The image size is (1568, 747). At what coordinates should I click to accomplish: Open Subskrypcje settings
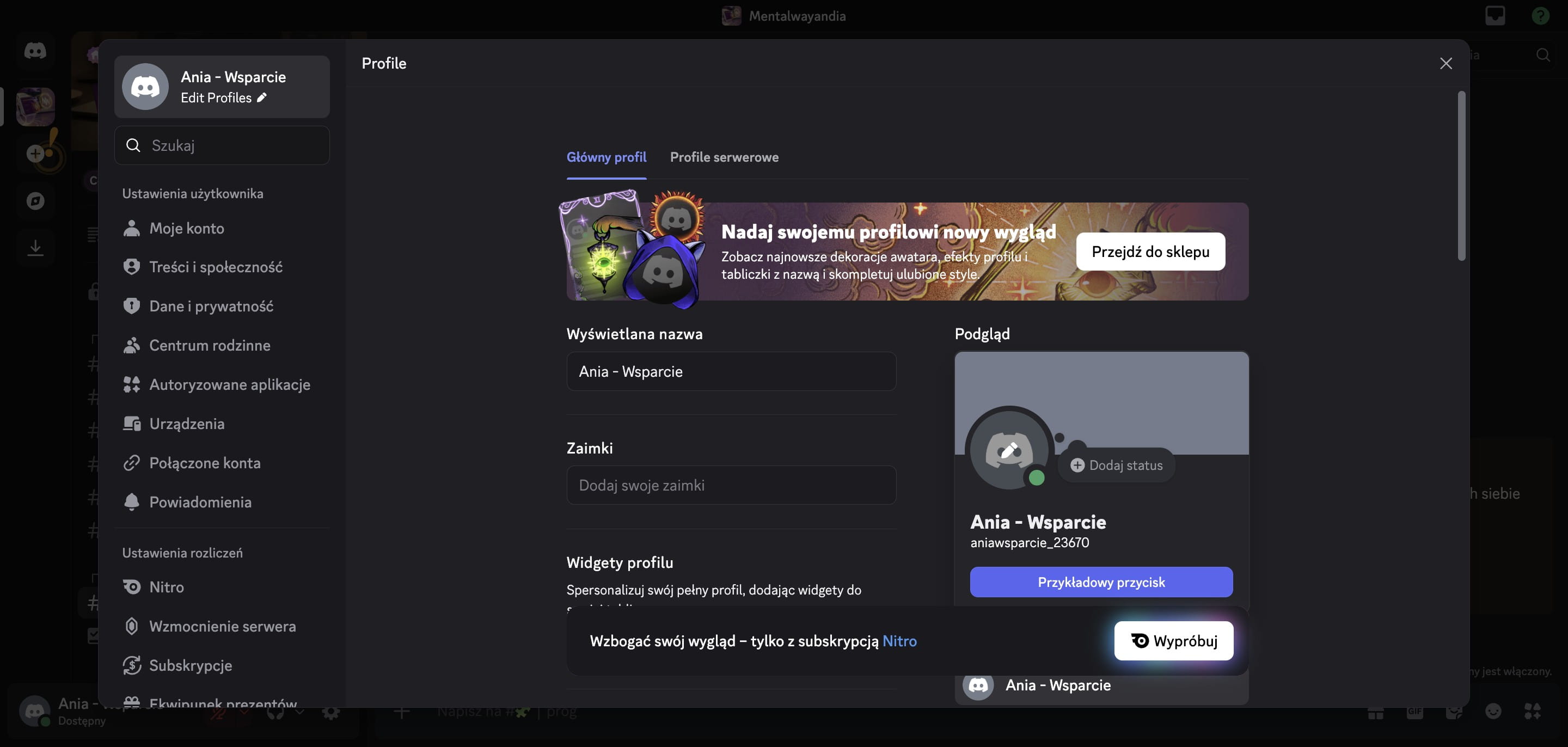point(222,665)
